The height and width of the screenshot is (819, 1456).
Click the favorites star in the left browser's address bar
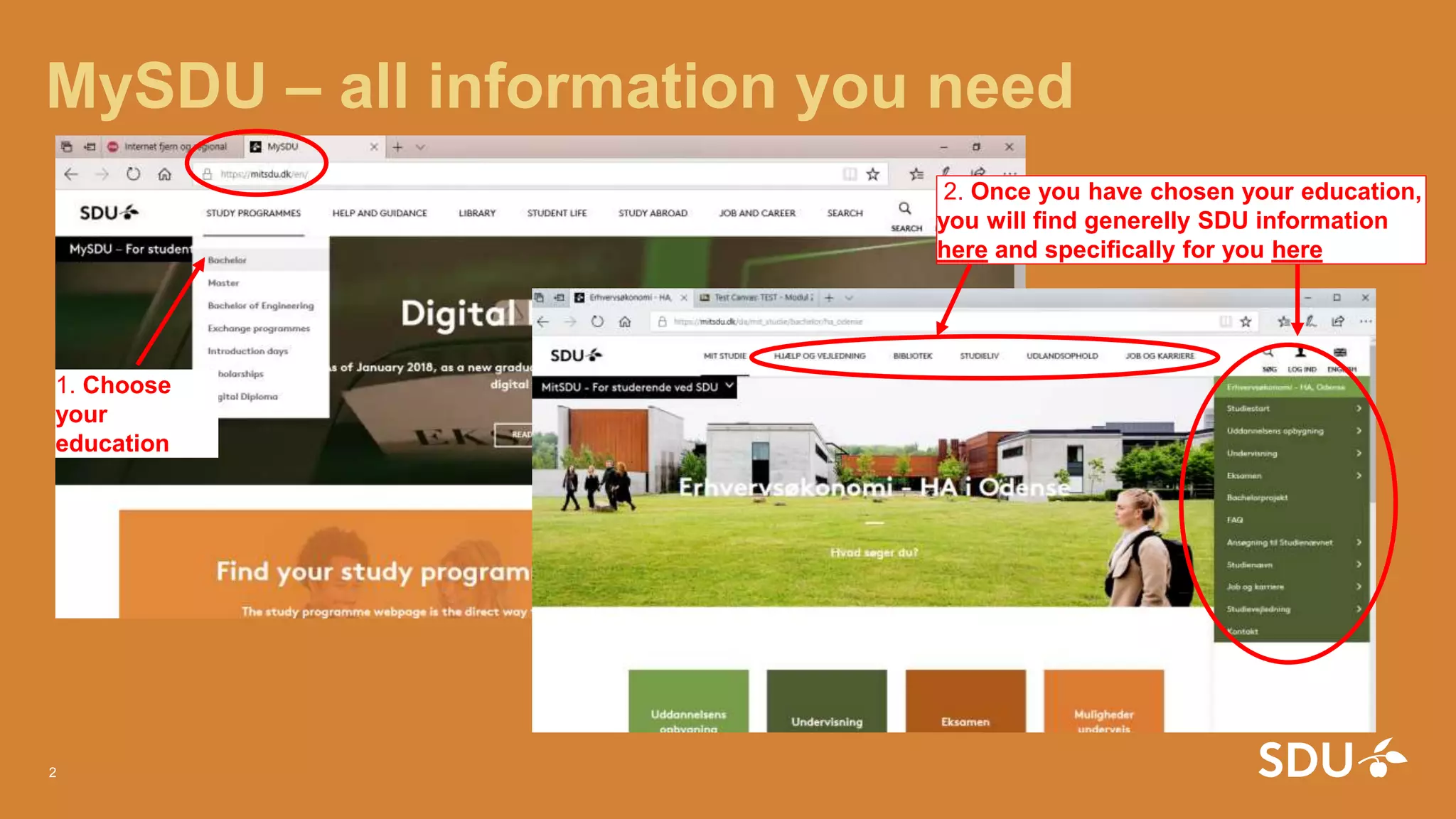click(873, 174)
